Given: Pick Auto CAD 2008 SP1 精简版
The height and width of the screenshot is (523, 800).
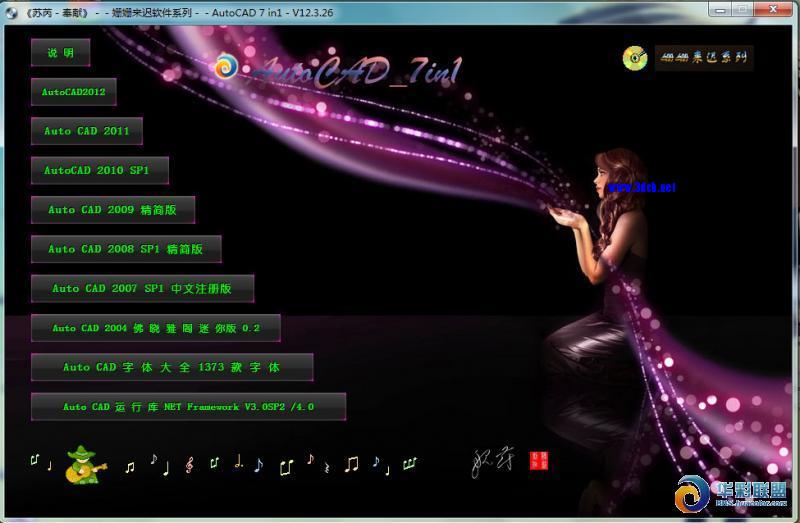Looking at the screenshot, I should pyautogui.click(x=126, y=249).
